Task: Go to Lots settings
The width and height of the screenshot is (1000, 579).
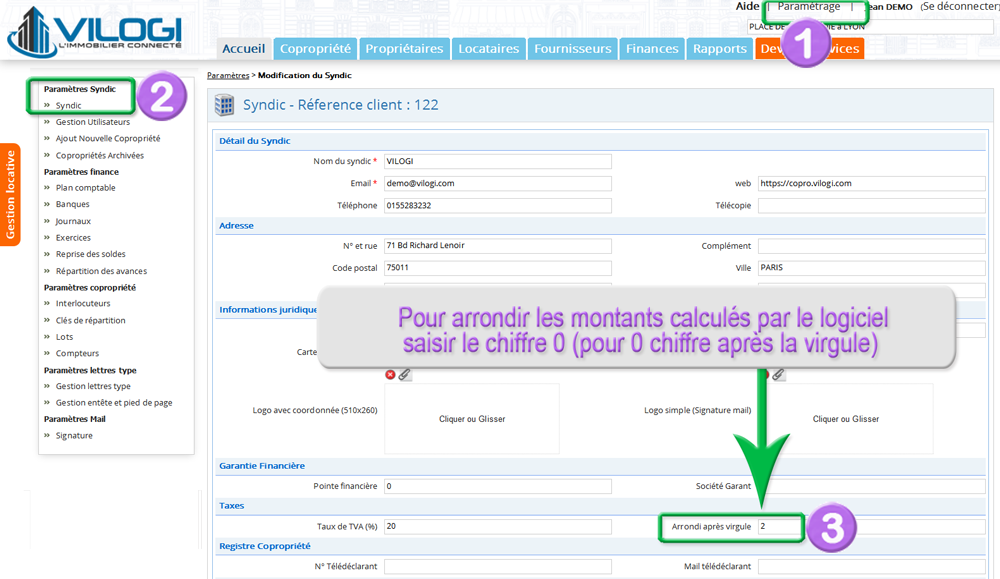Action: coord(64,337)
